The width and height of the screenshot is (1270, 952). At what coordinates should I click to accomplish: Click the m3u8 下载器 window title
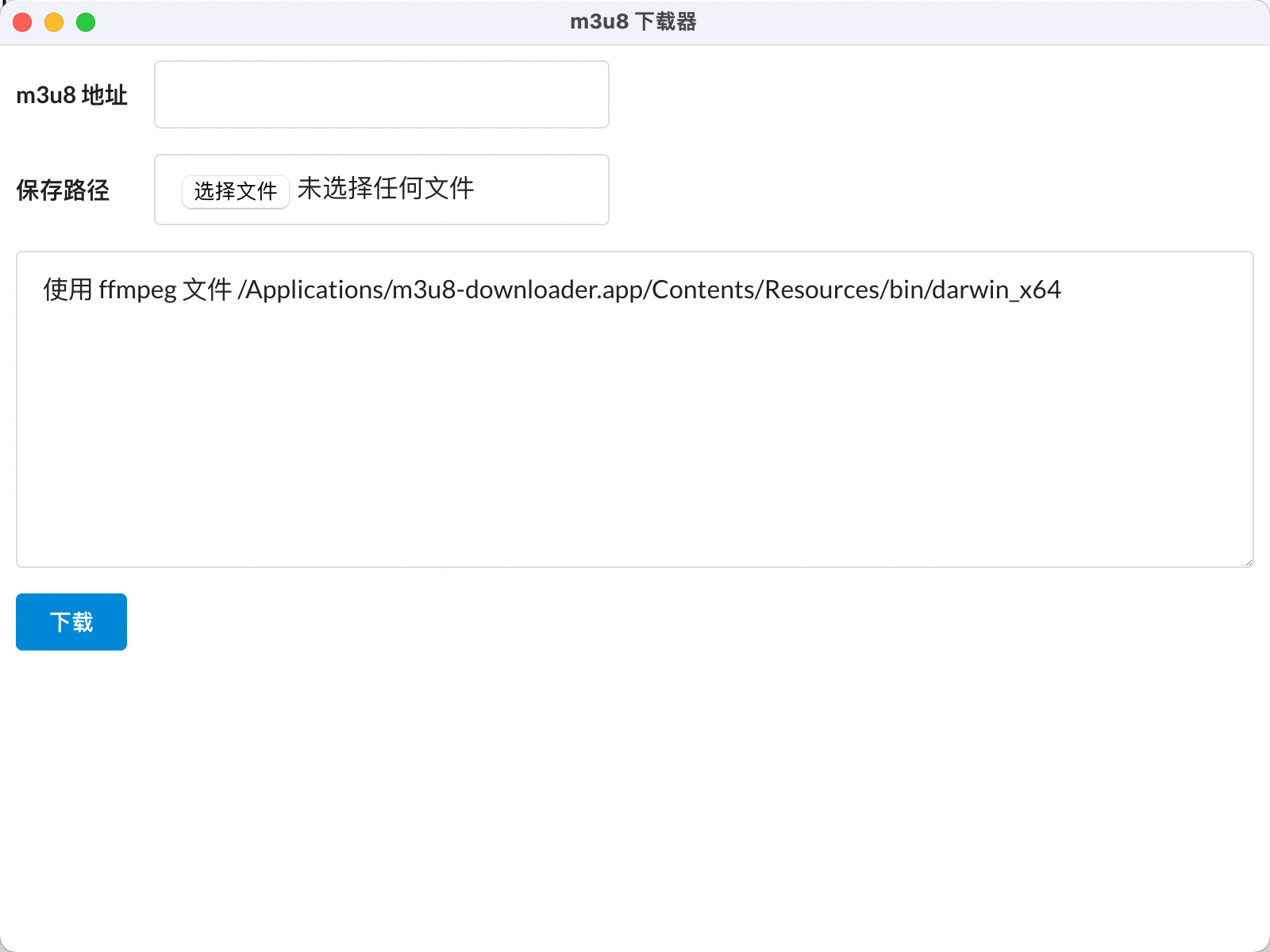point(633,22)
